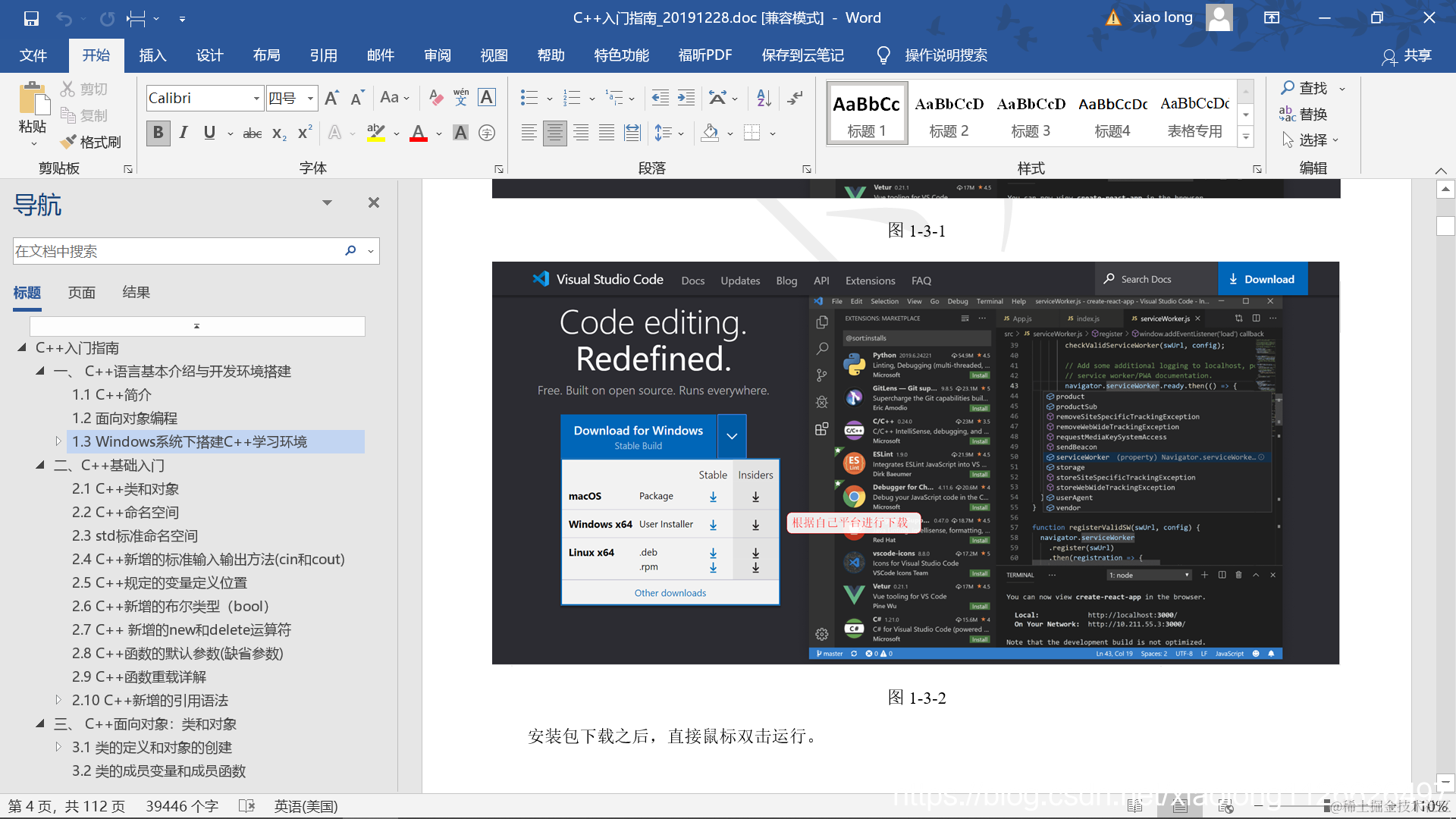Open the font name dropdown
The image size is (1456, 819).
256,98
